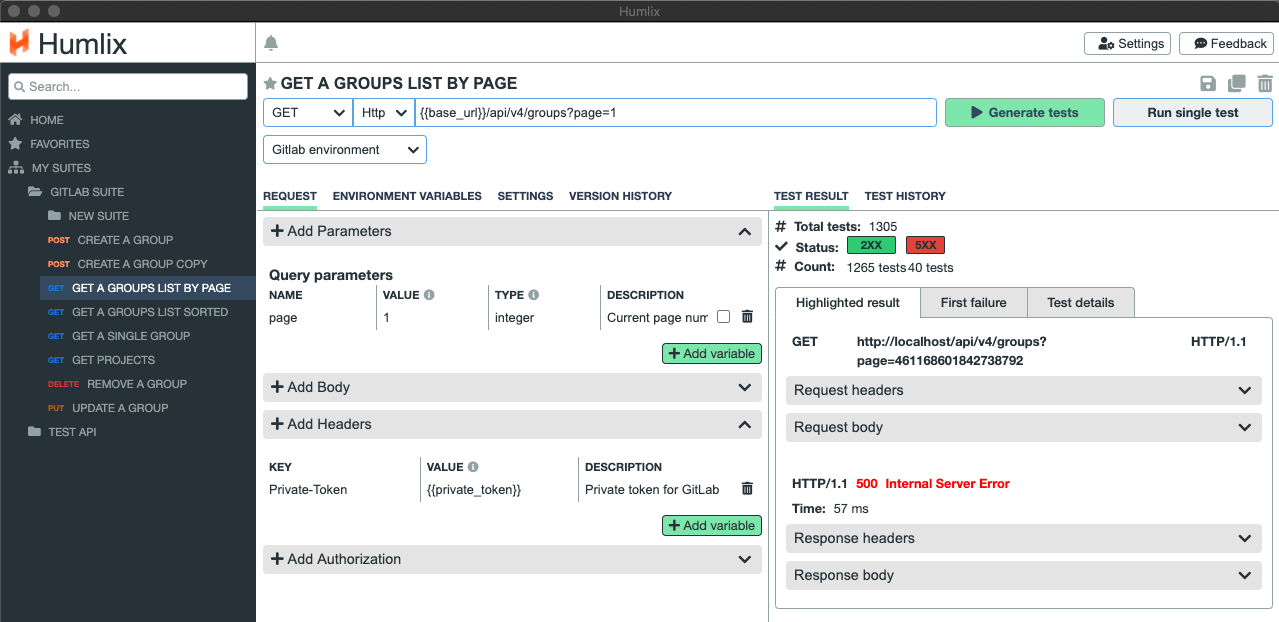Click the save floppy disk icon
Screen dimensions: 1279x622
tap(1208, 84)
